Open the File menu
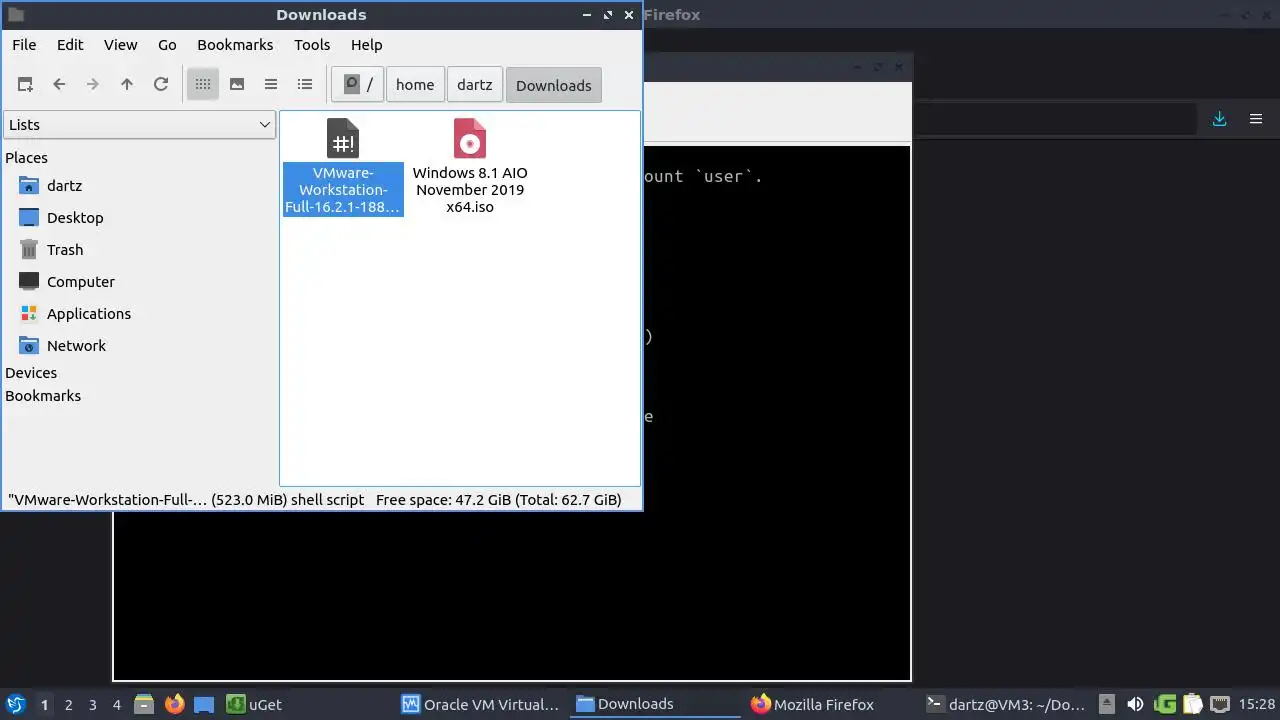Image resolution: width=1280 pixels, height=720 pixels. coord(24,45)
